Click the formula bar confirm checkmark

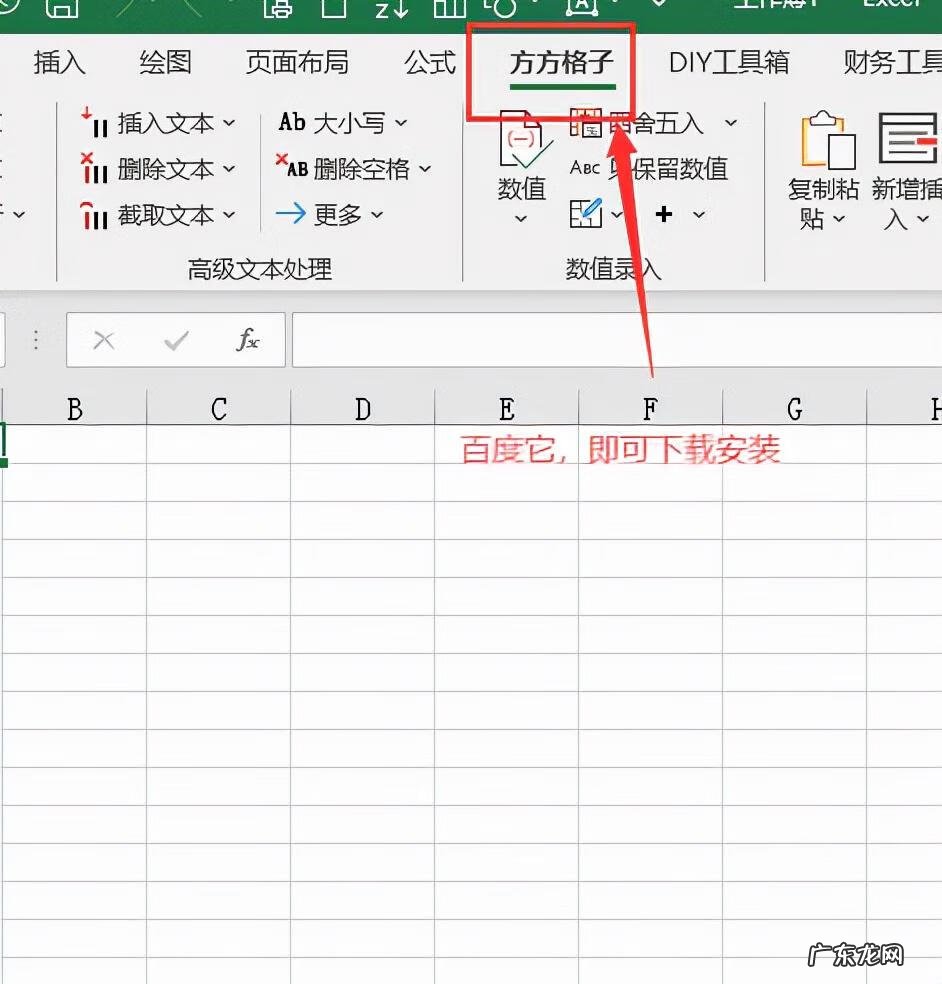176,341
